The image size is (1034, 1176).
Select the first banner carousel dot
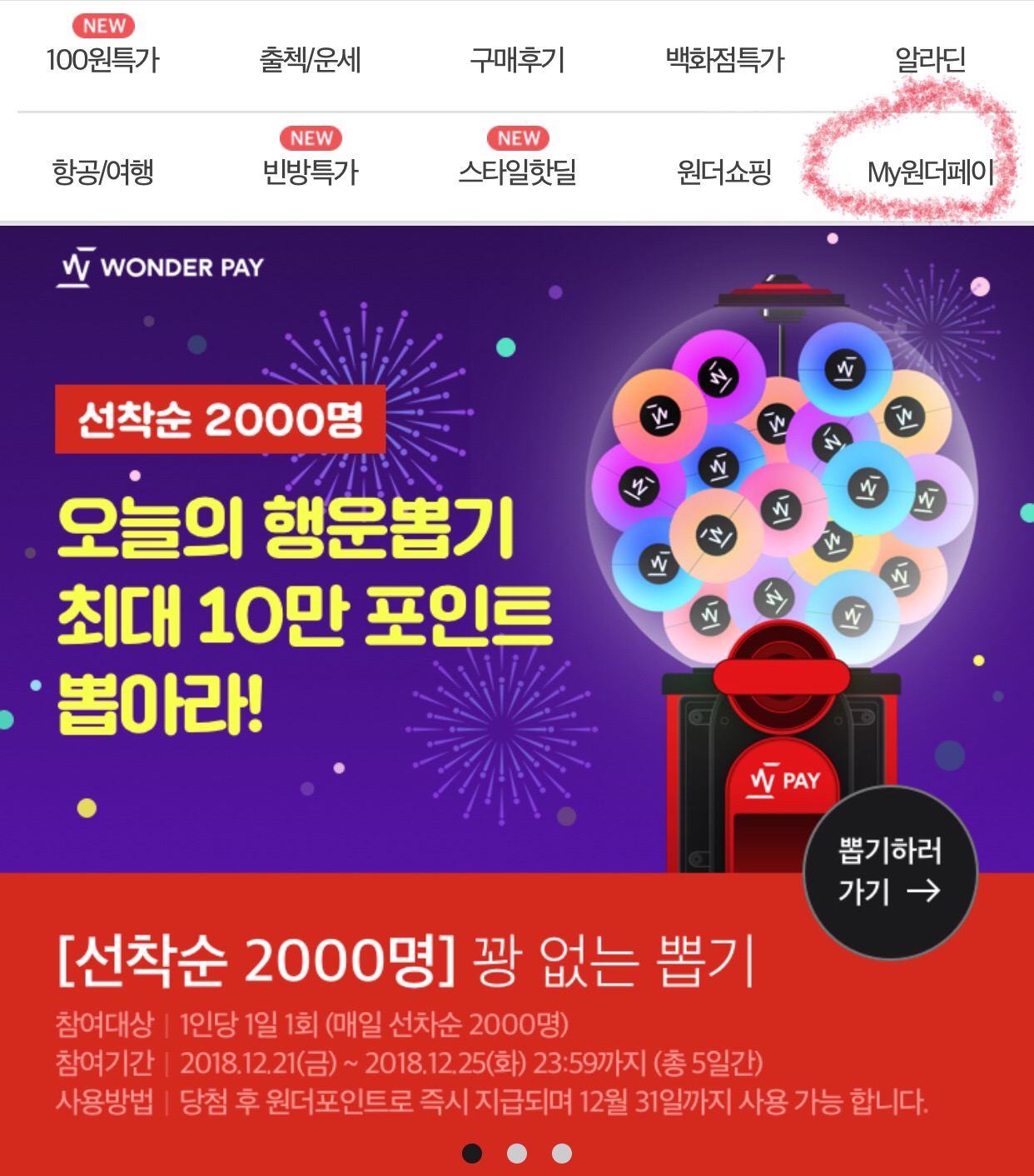(x=472, y=1153)
